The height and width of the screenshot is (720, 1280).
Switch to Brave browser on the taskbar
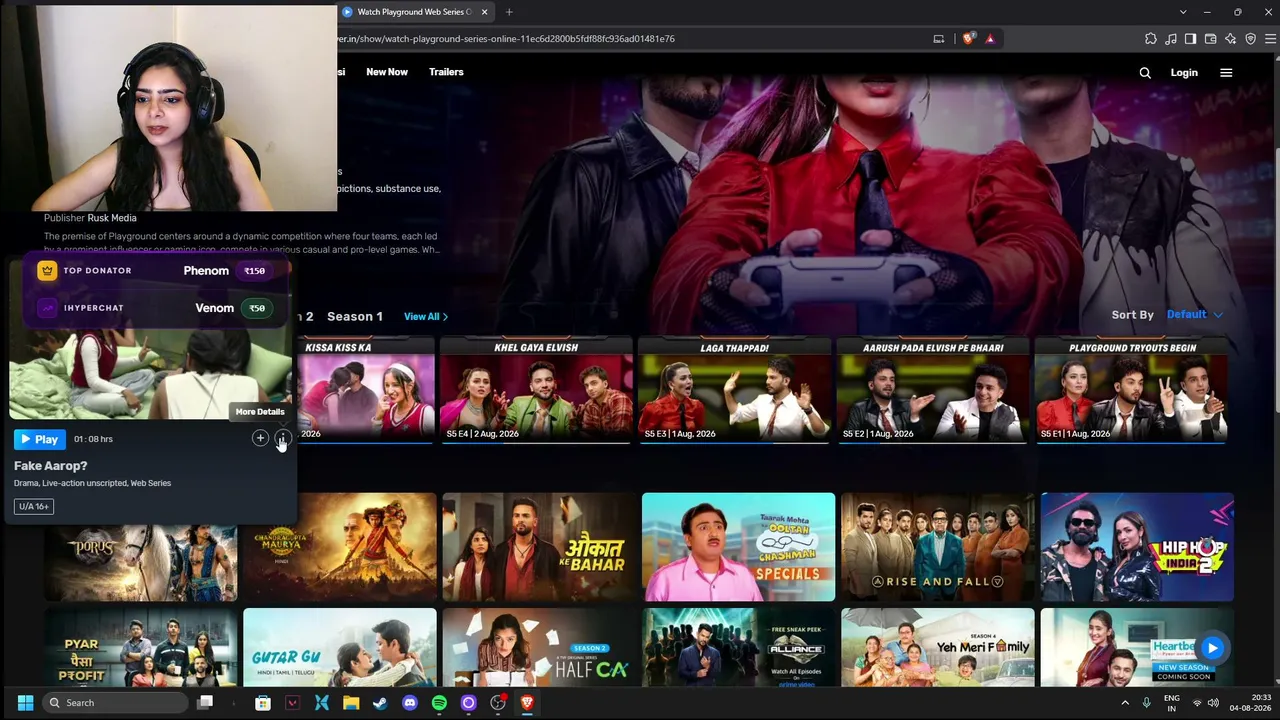point(527,703)
